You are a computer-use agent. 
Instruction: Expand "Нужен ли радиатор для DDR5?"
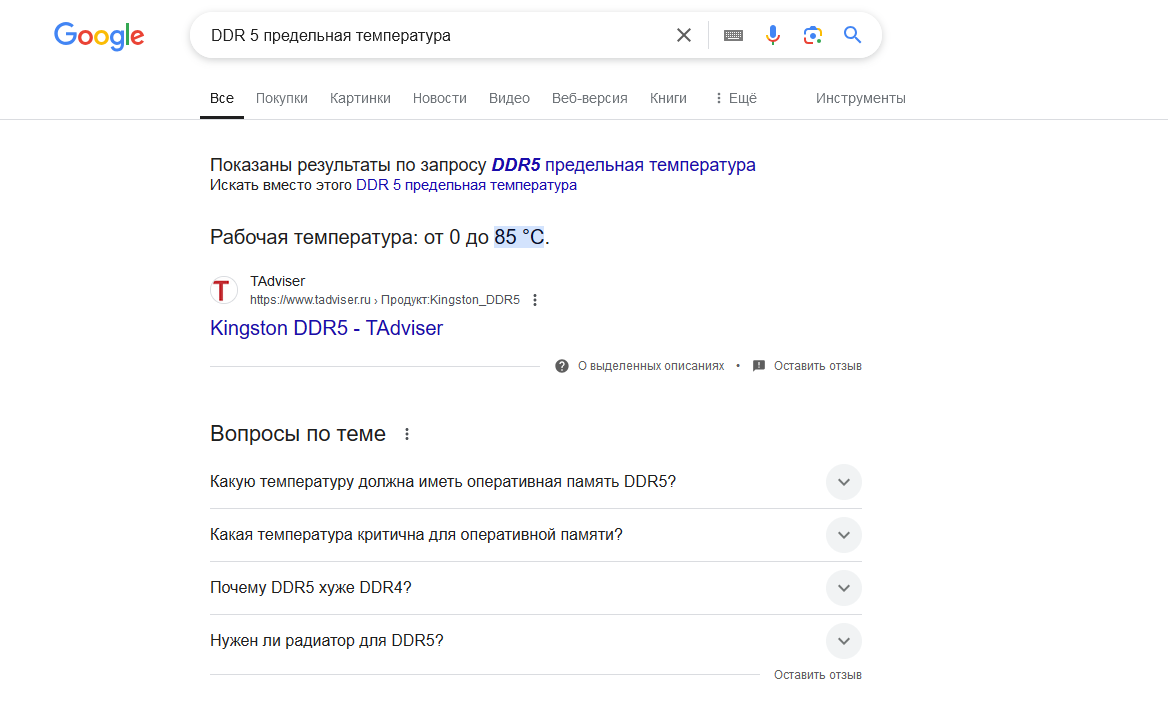tap(843, 641)
